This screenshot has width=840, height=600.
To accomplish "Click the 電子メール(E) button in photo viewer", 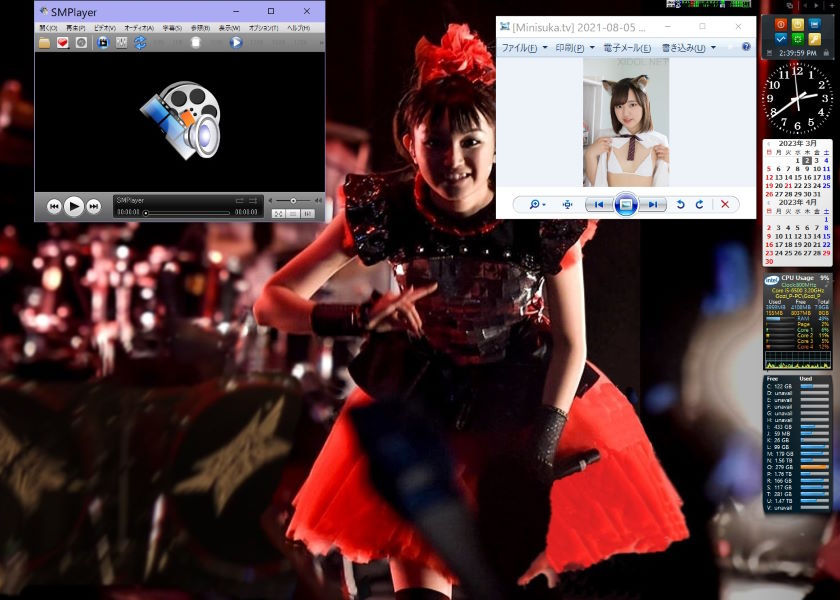I will coord(627,48).
